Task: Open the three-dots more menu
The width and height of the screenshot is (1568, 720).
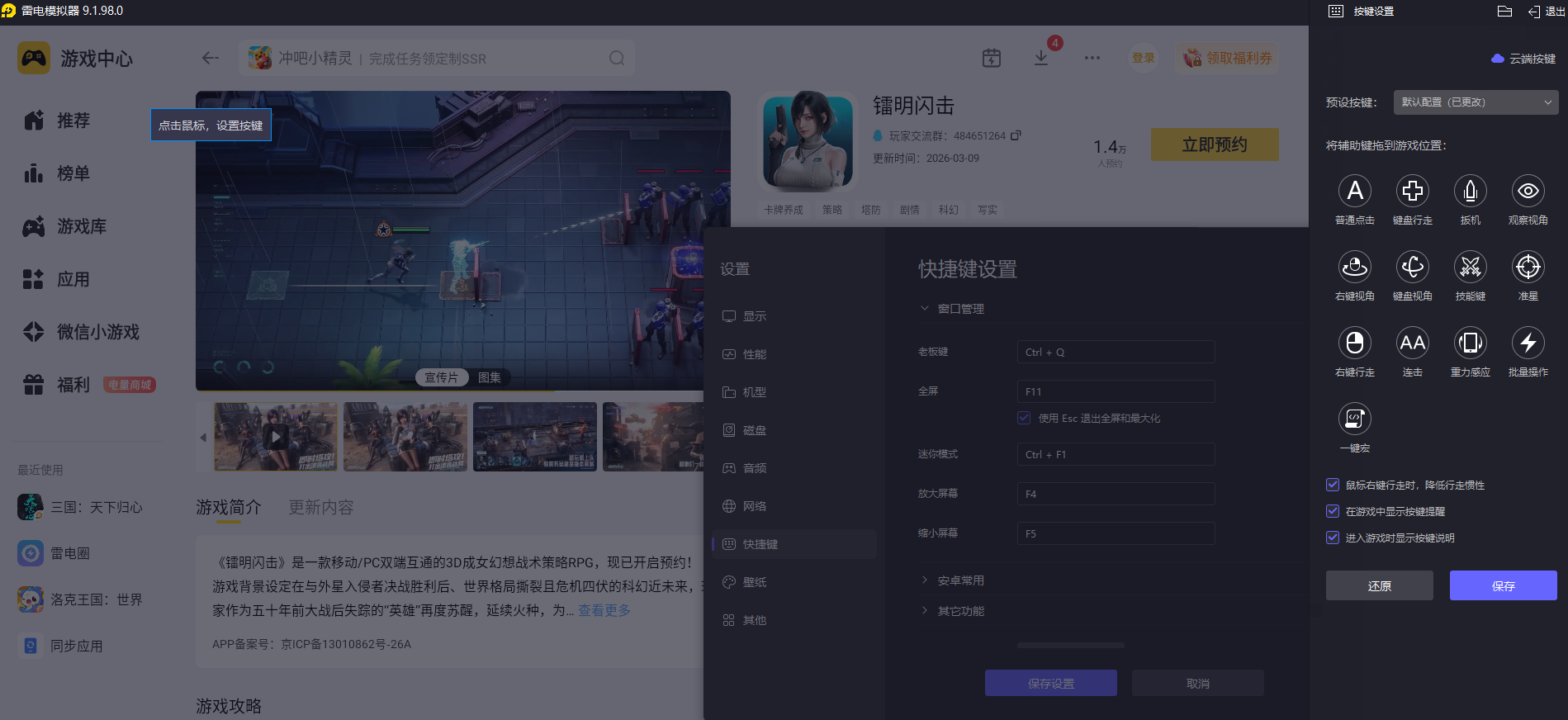Action: coord(1092,58)
